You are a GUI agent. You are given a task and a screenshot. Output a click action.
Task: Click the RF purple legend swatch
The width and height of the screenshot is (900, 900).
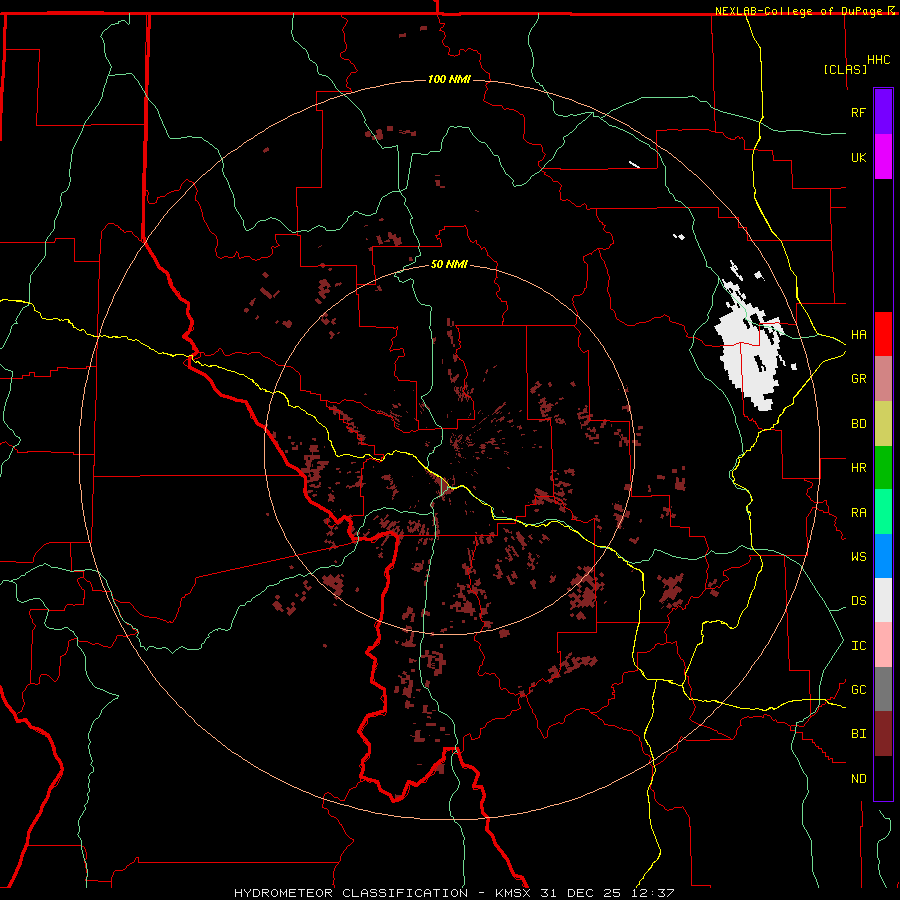(x=883, y=112)
